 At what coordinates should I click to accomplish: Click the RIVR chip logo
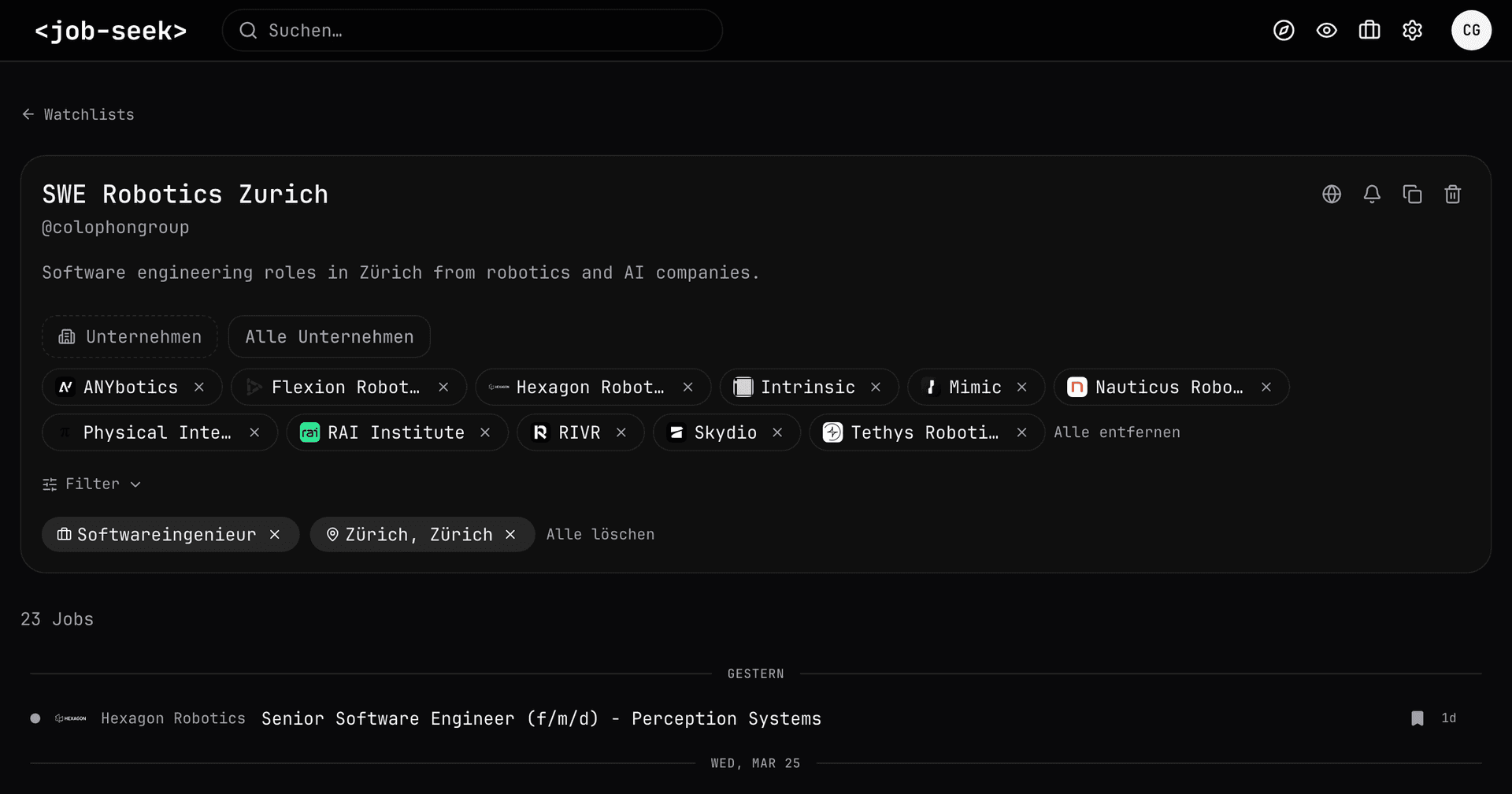pos(540,432)
